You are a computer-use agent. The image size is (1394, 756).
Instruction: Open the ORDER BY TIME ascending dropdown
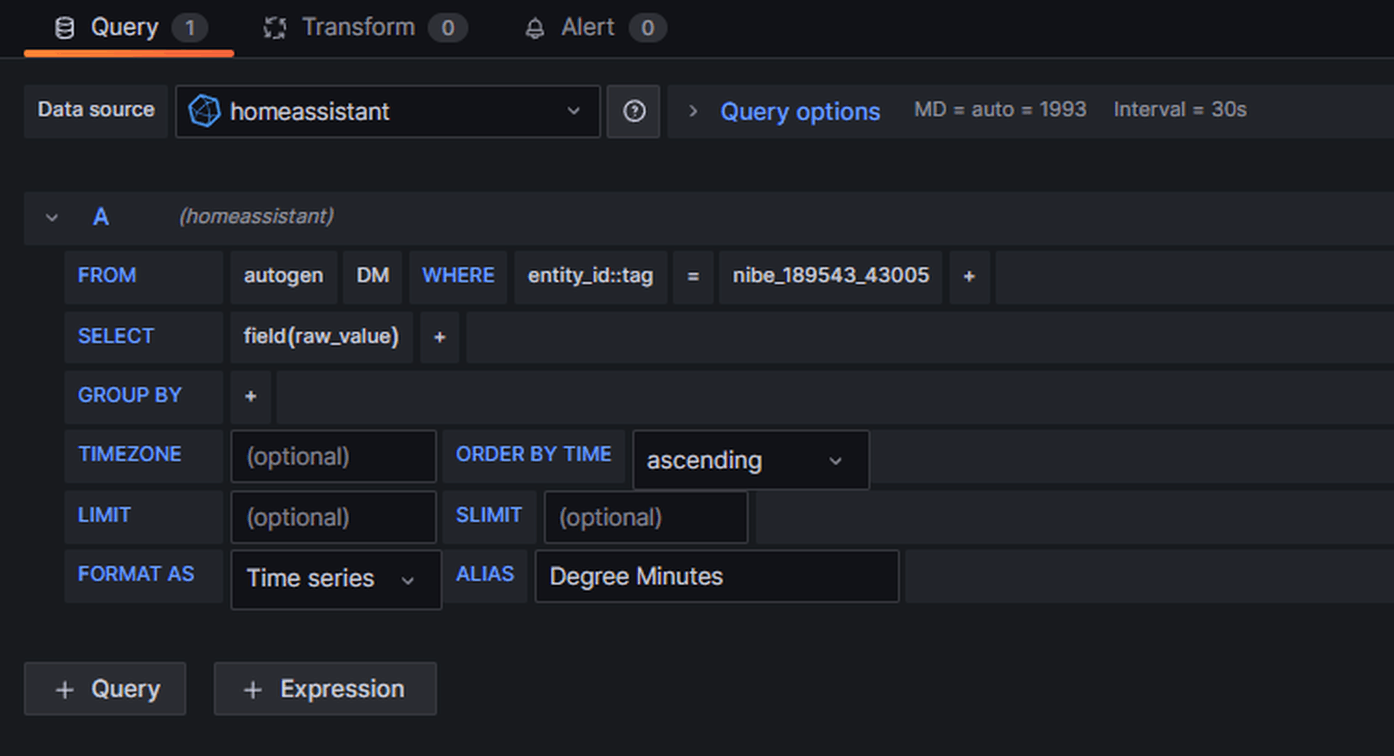click(x=750, y=460)
